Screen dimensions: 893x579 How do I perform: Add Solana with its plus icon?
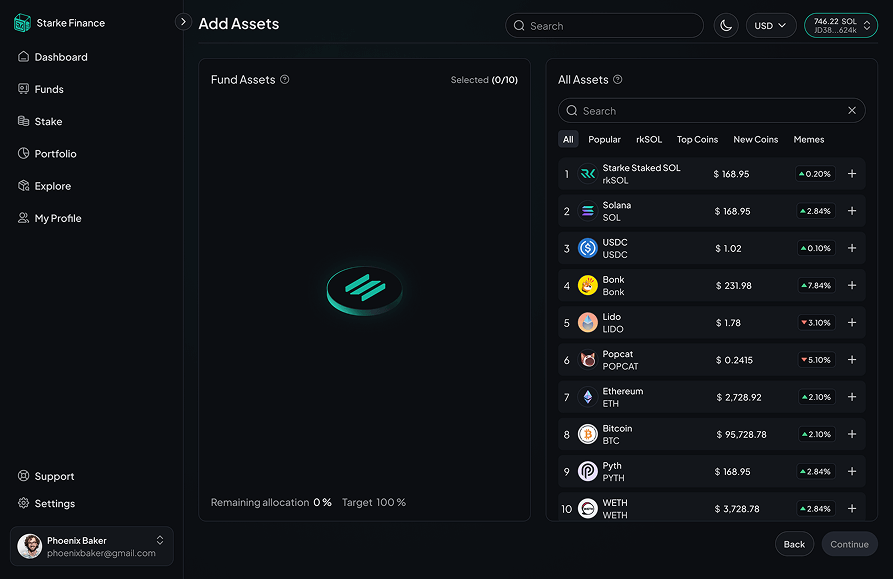852,211
